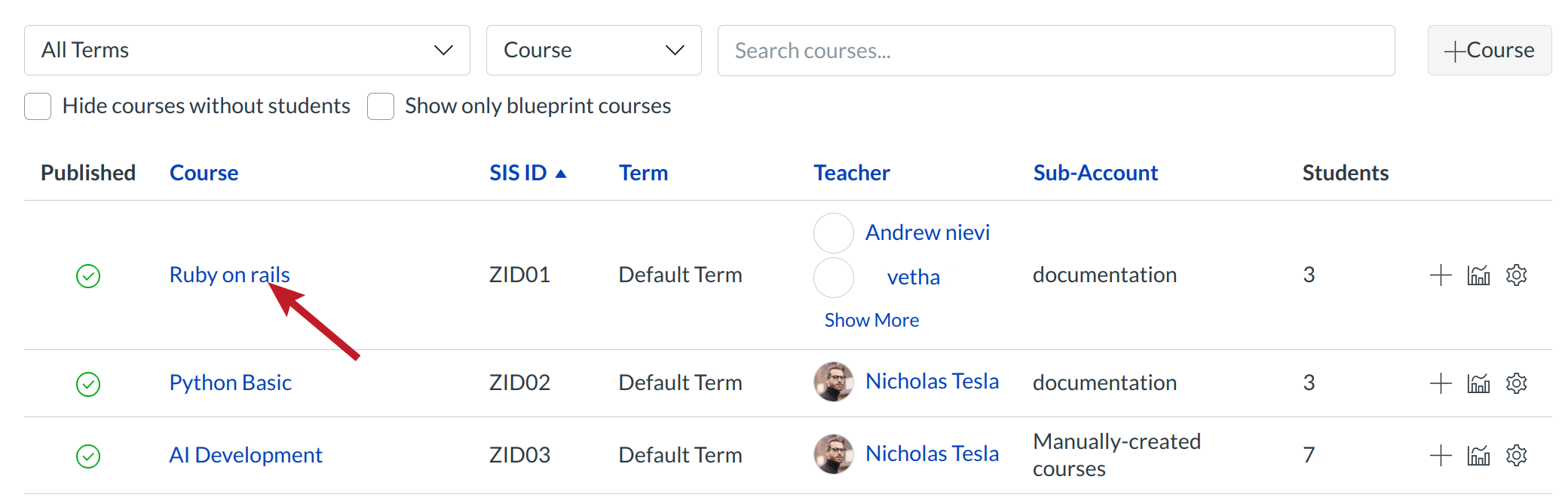
Task: Open settings gear for Ruby on rails
Action: point(1516,275)
